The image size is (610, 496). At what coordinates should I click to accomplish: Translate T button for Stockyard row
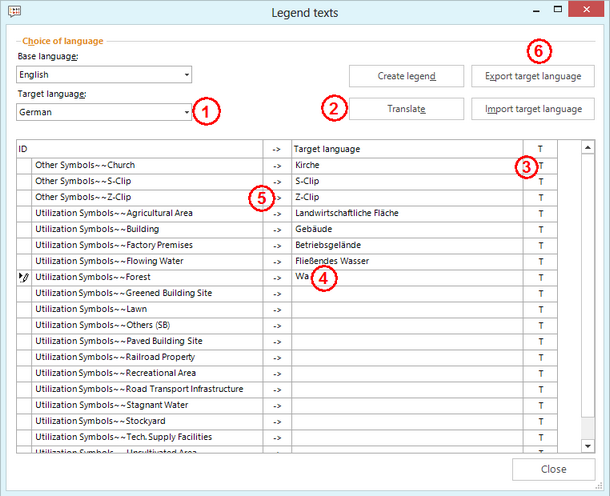(540, 421)
